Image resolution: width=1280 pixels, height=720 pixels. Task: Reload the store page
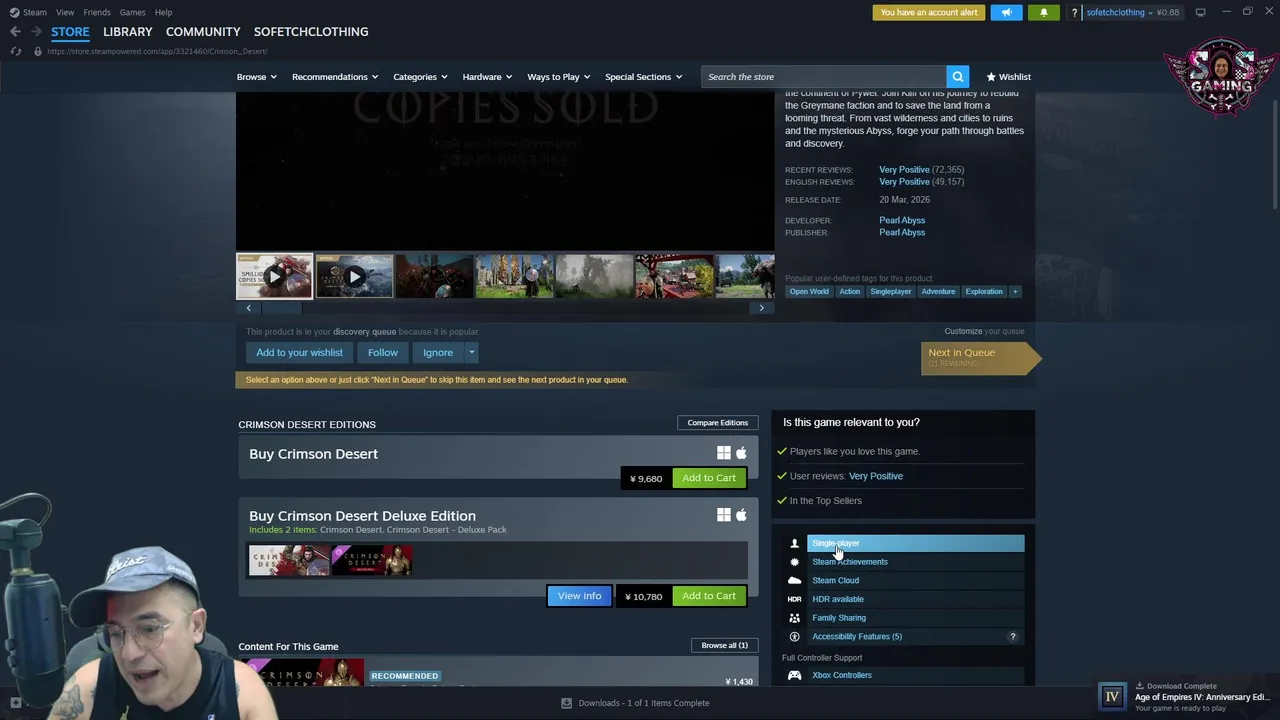click(x=15, y=51)
